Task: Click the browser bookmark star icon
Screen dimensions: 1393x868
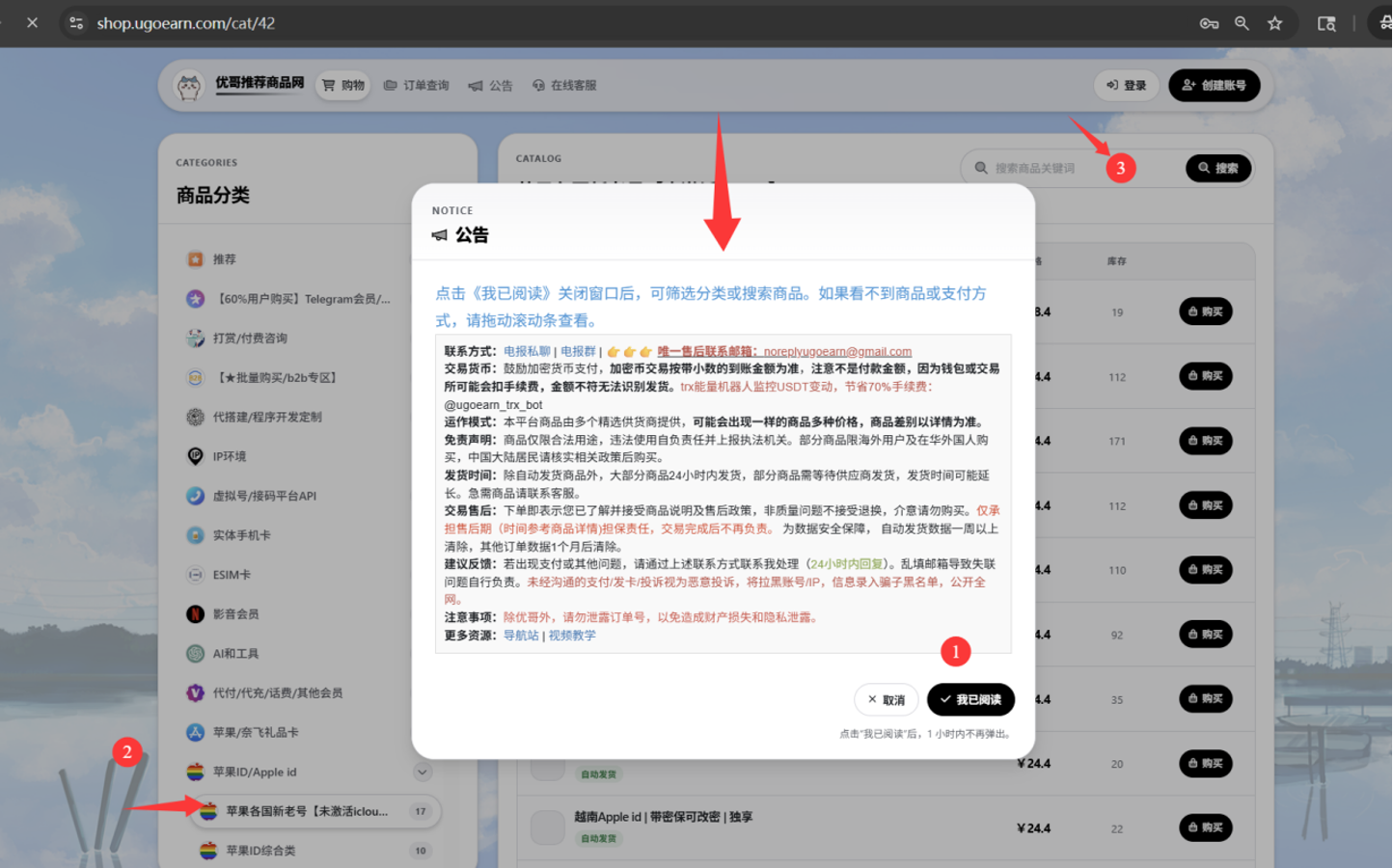Action: click(x=1274, y=23)
